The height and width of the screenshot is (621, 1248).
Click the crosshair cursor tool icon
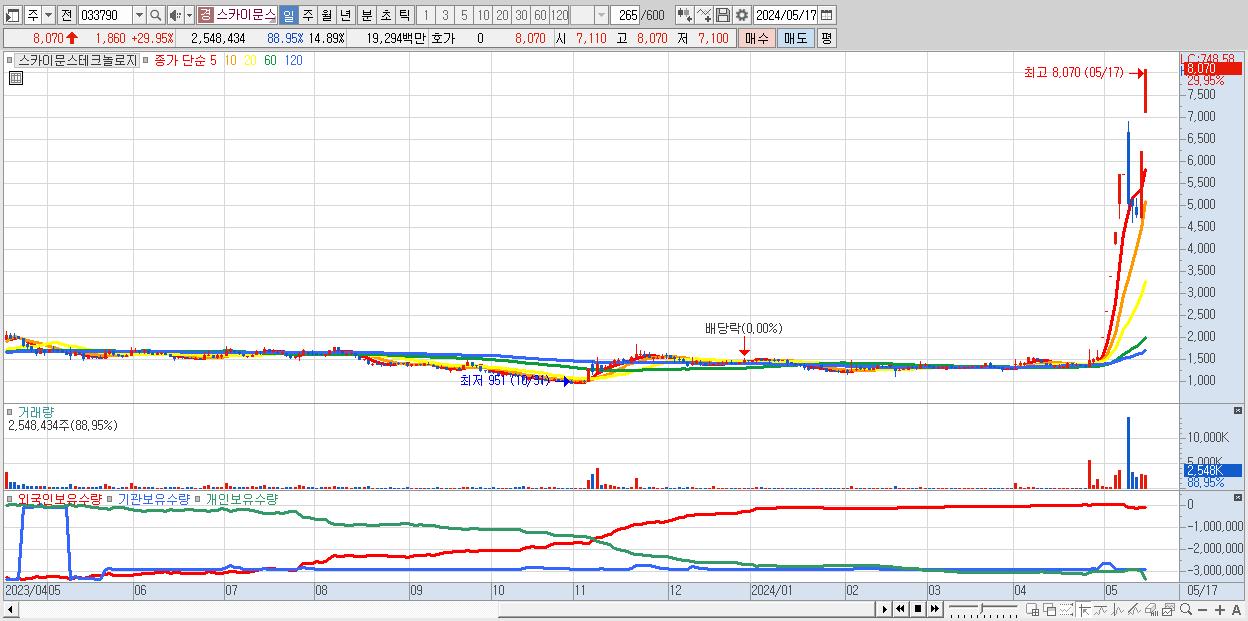tap(1084, 609)
